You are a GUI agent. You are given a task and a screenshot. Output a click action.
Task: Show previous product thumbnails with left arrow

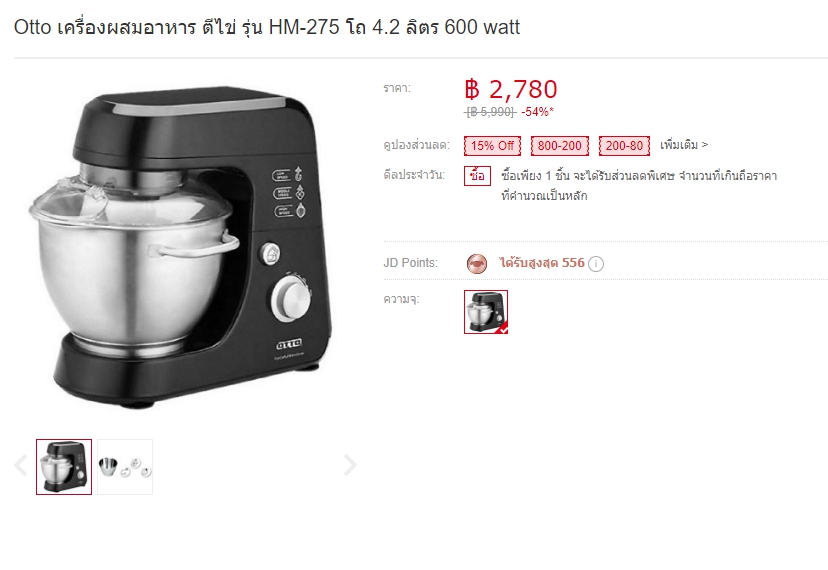(x=21, y=465)
